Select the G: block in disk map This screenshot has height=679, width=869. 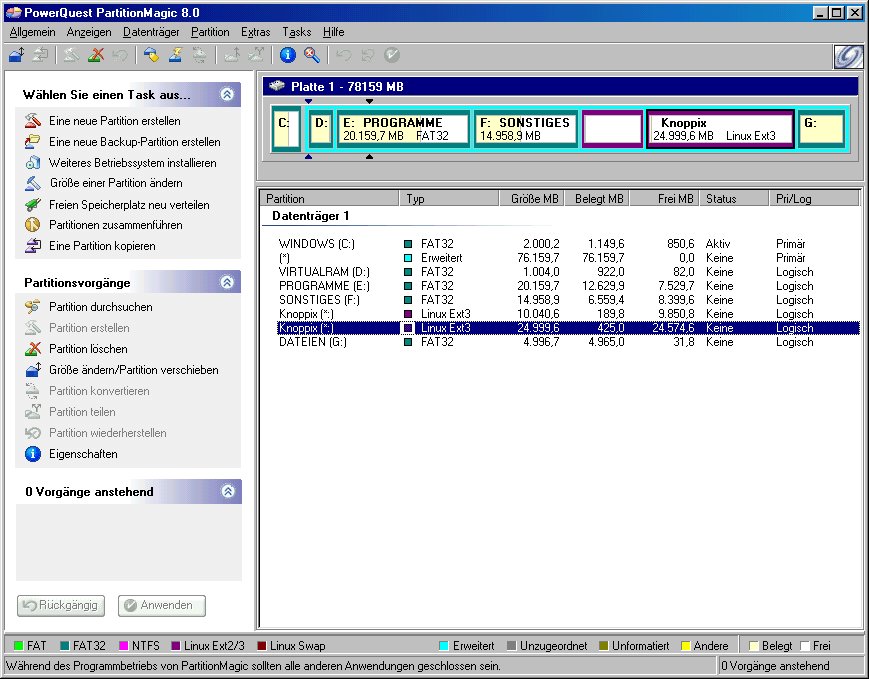tap(822, 129)
